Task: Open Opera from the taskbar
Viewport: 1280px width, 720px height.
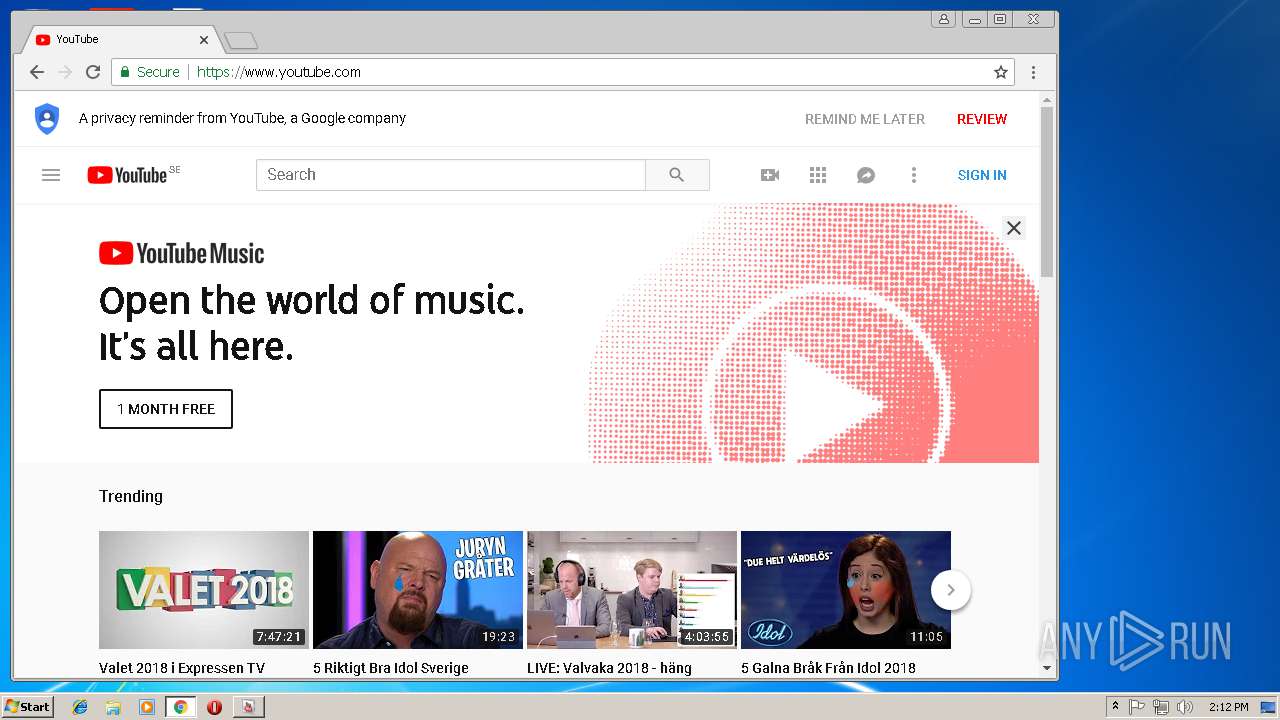Action: (214, 707)
